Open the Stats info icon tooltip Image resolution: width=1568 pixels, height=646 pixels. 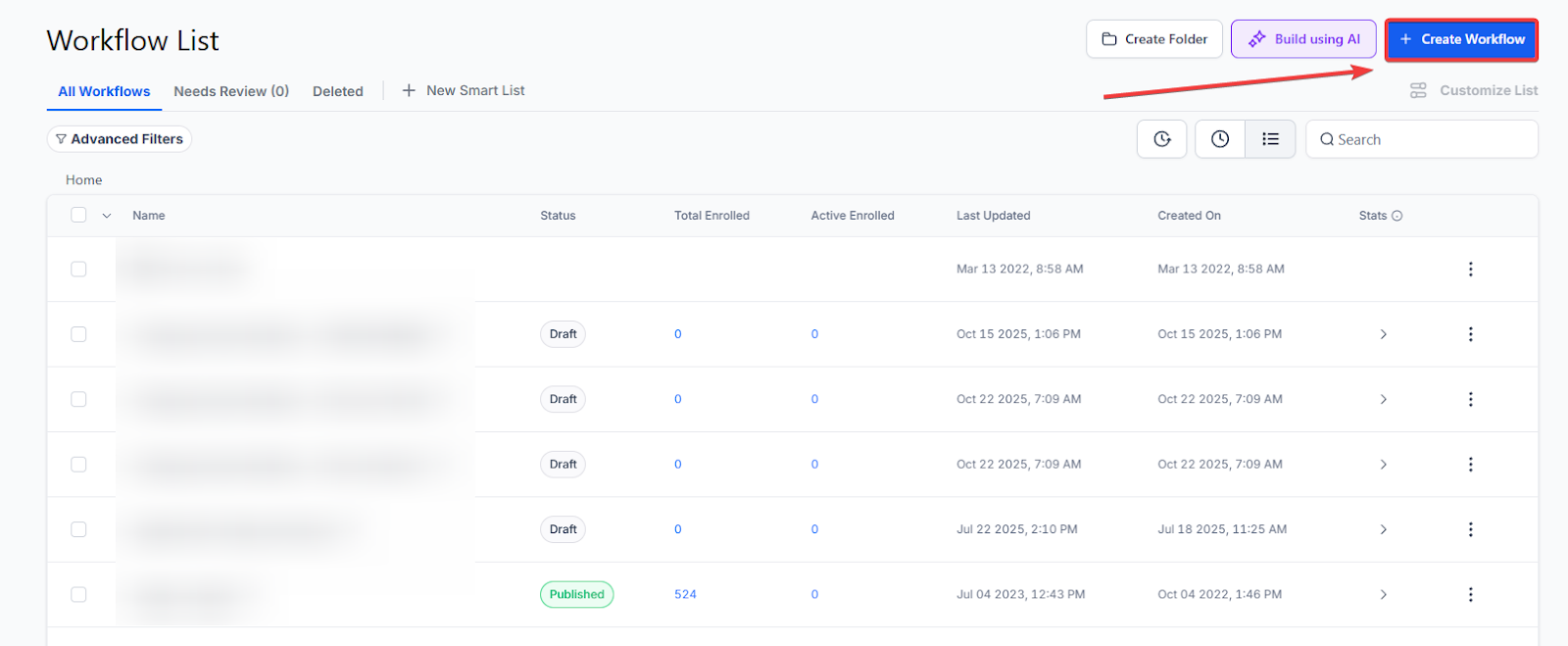click(1397, 216)
